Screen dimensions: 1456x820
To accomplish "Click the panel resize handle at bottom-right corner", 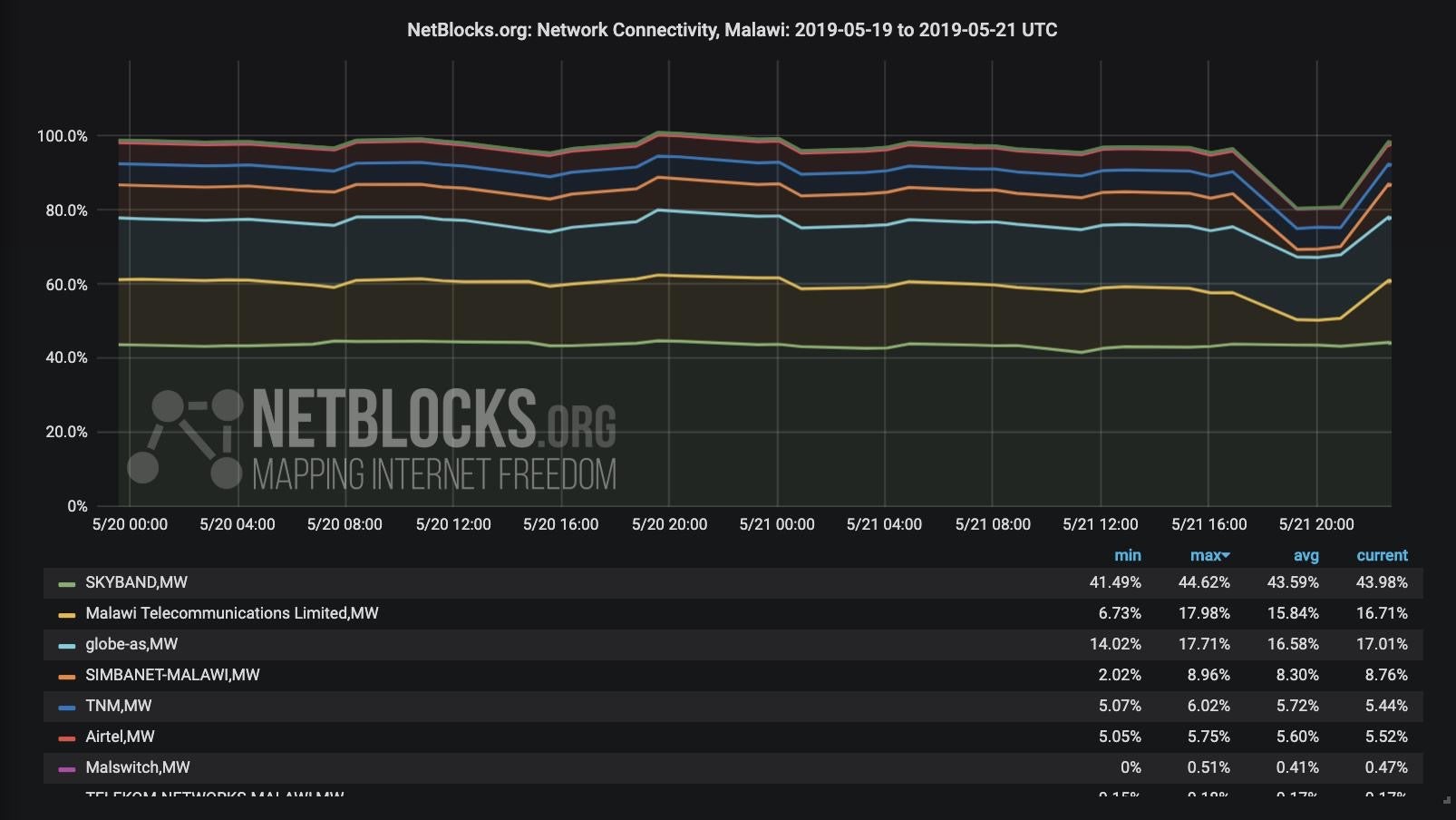I will click(1447, 801).
